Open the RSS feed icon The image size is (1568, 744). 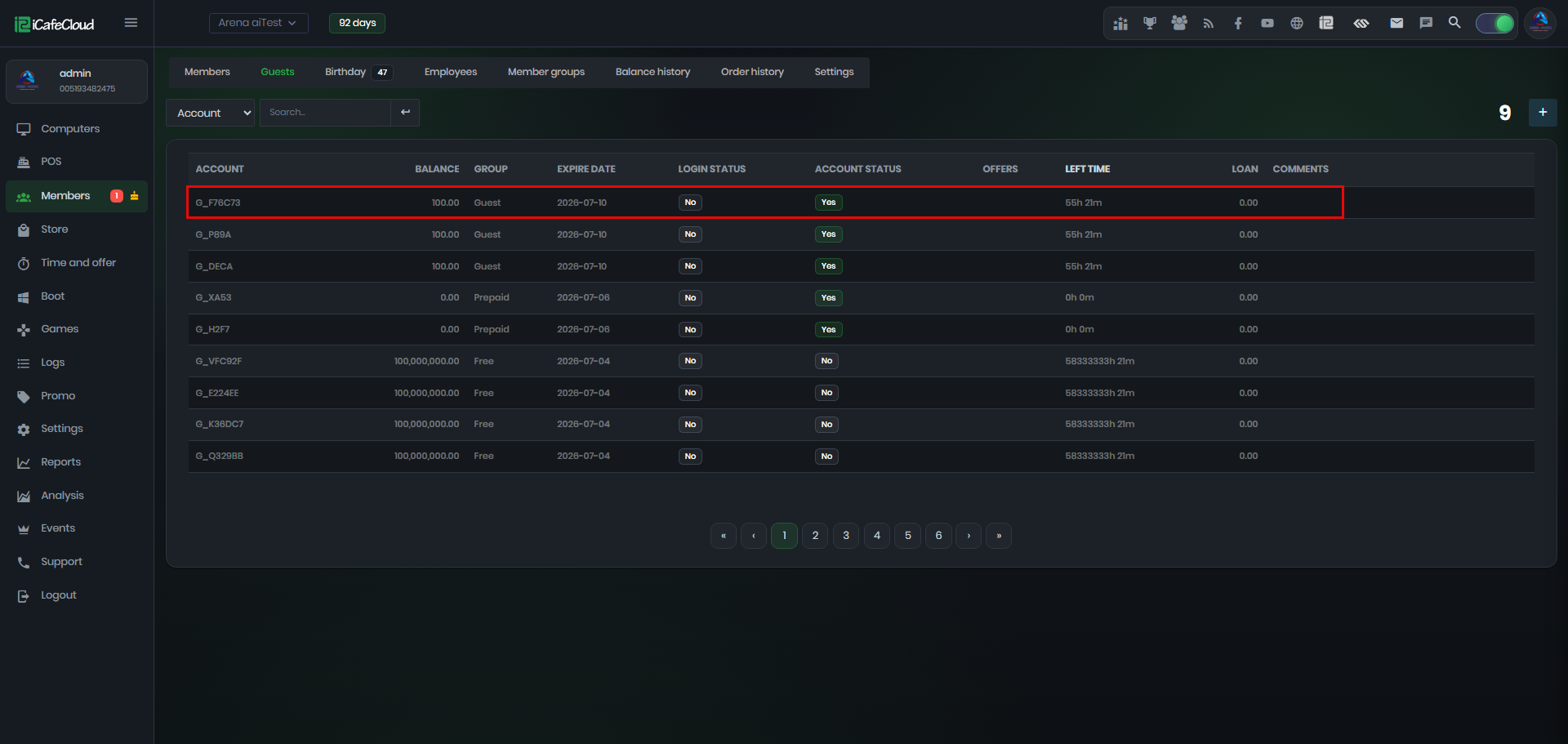[x=1209, y=24]
